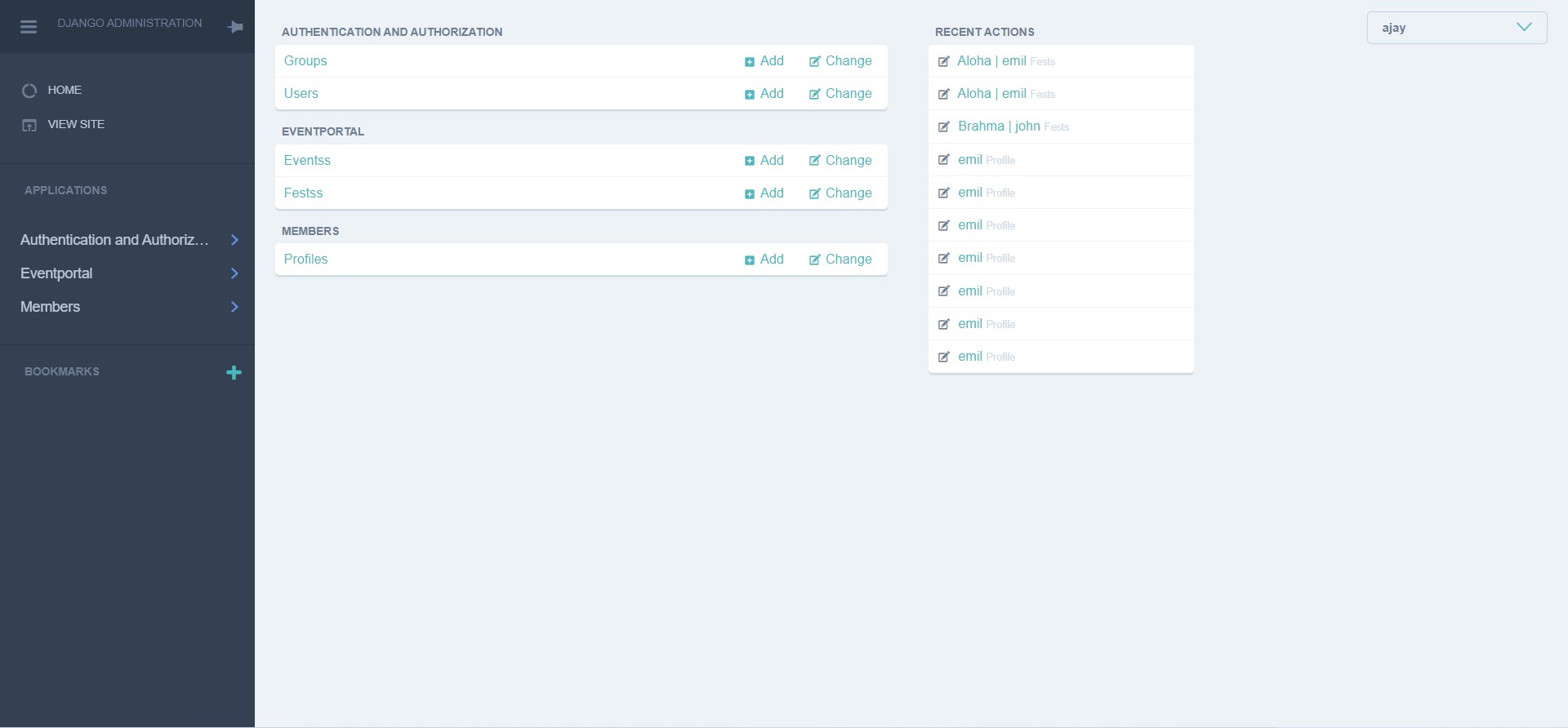This screenshot has height=728, width=1568.
Task: Toggle the sidebar pin icon
Action: click(x=235, y=27)
